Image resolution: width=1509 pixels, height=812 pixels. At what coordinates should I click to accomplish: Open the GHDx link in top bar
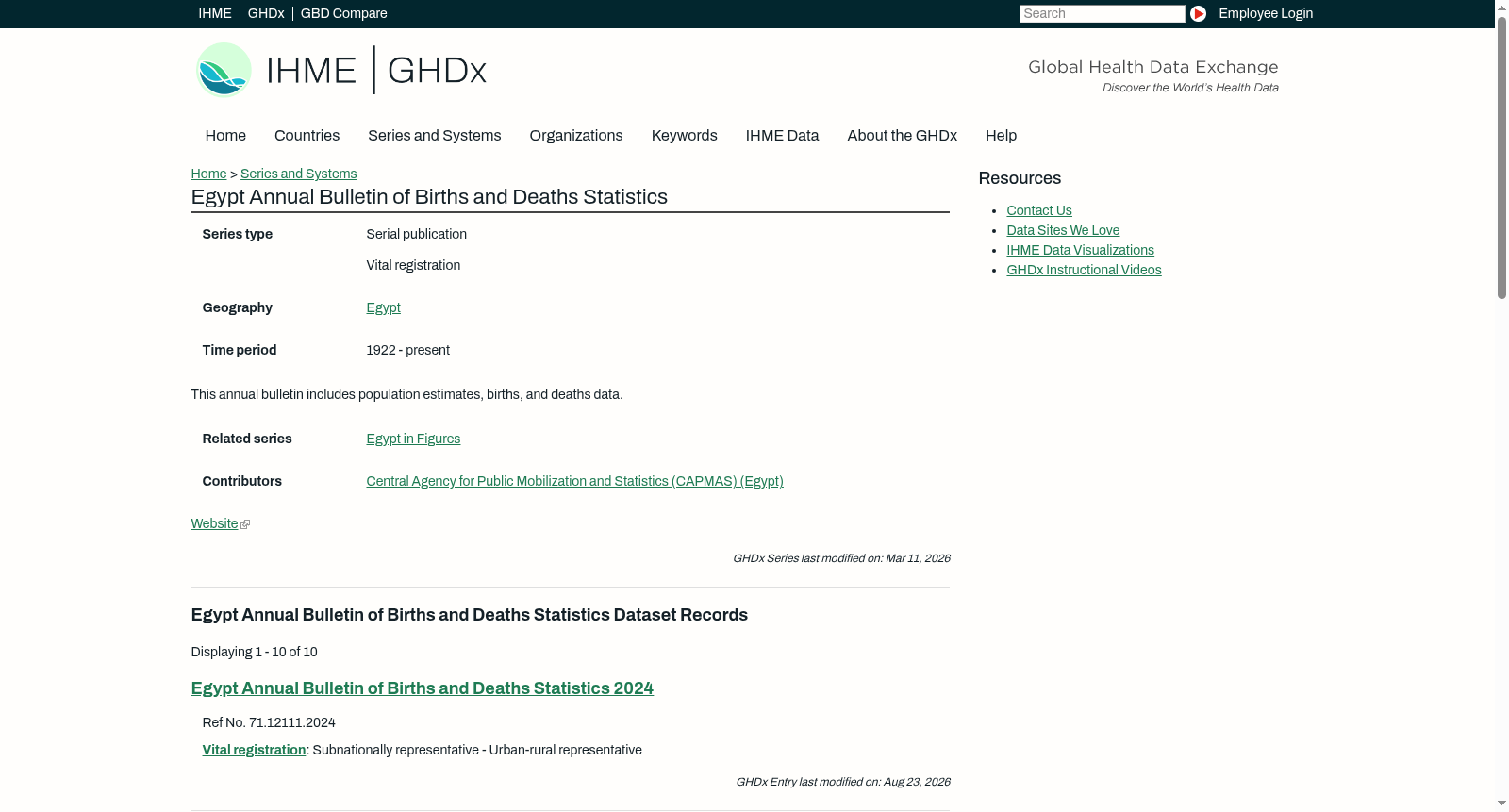266,13
